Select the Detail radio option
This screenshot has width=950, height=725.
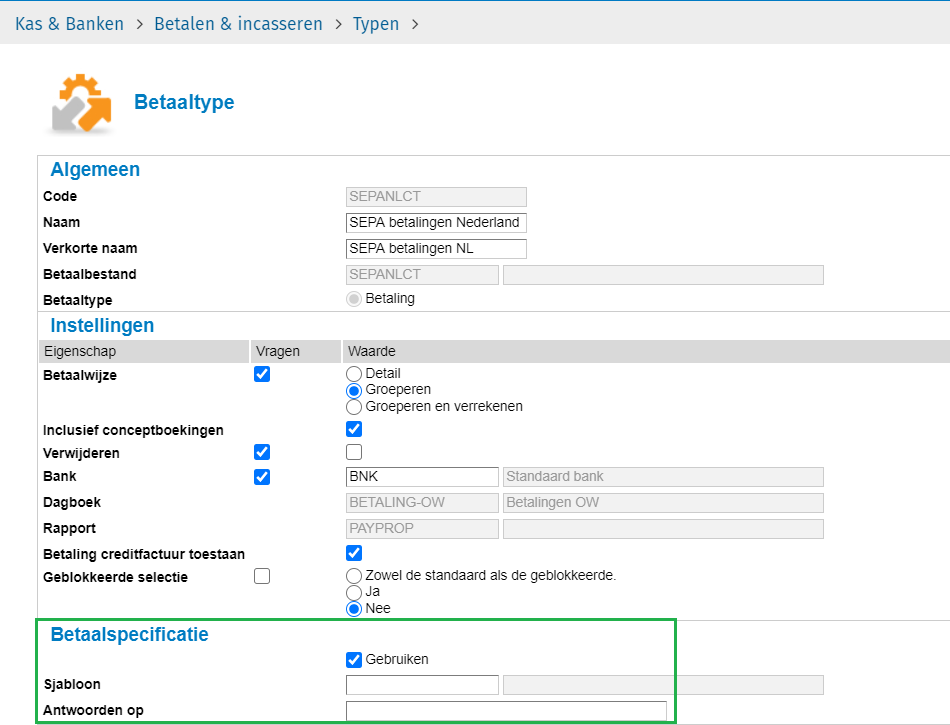353,374
